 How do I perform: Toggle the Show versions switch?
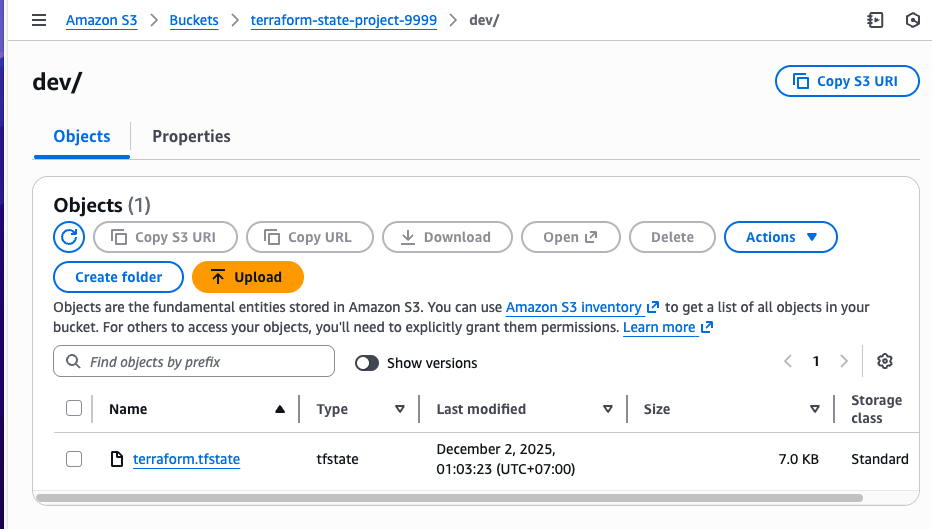[367, 363]
